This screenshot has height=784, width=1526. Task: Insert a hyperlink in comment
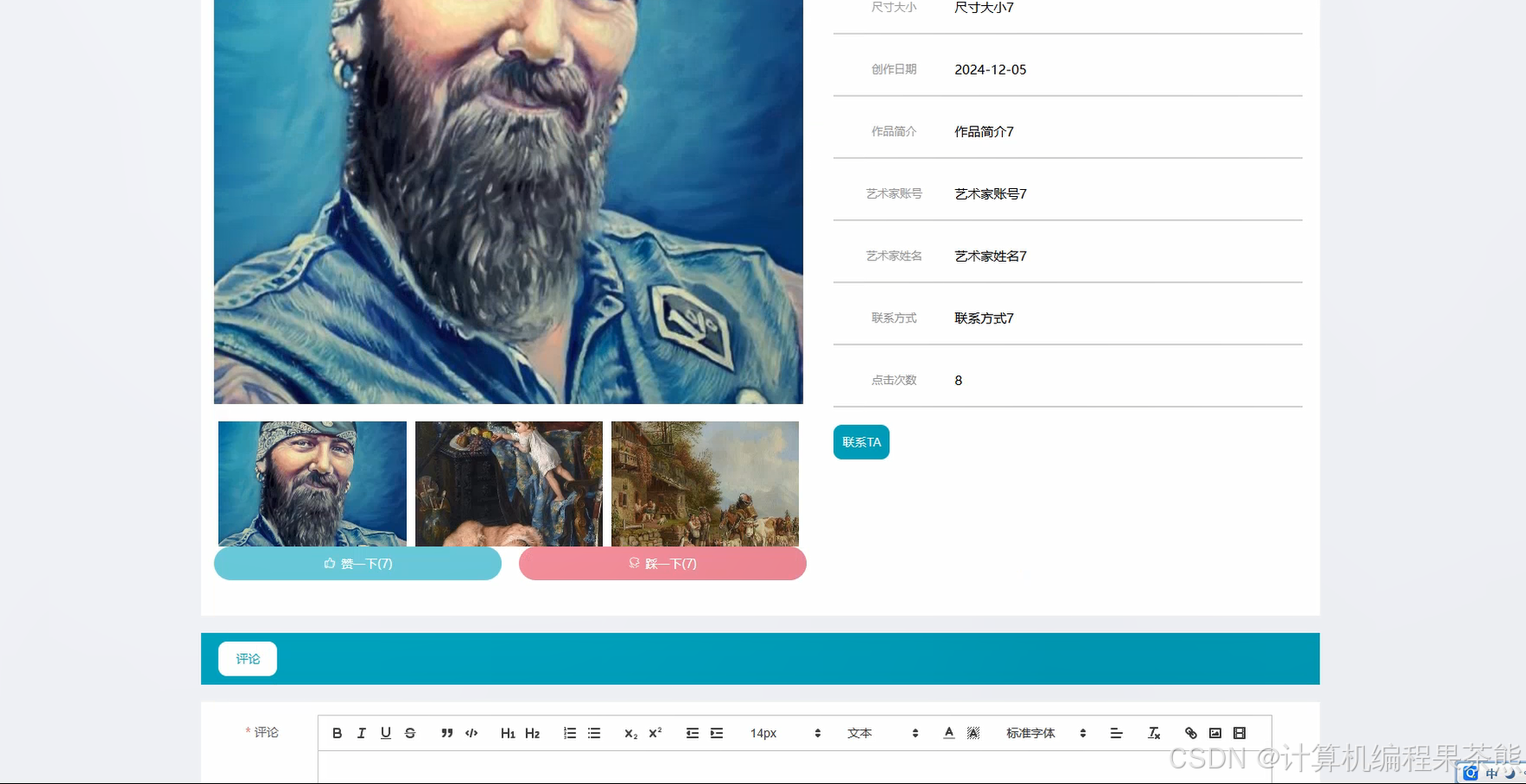[x=1191, y=733]
